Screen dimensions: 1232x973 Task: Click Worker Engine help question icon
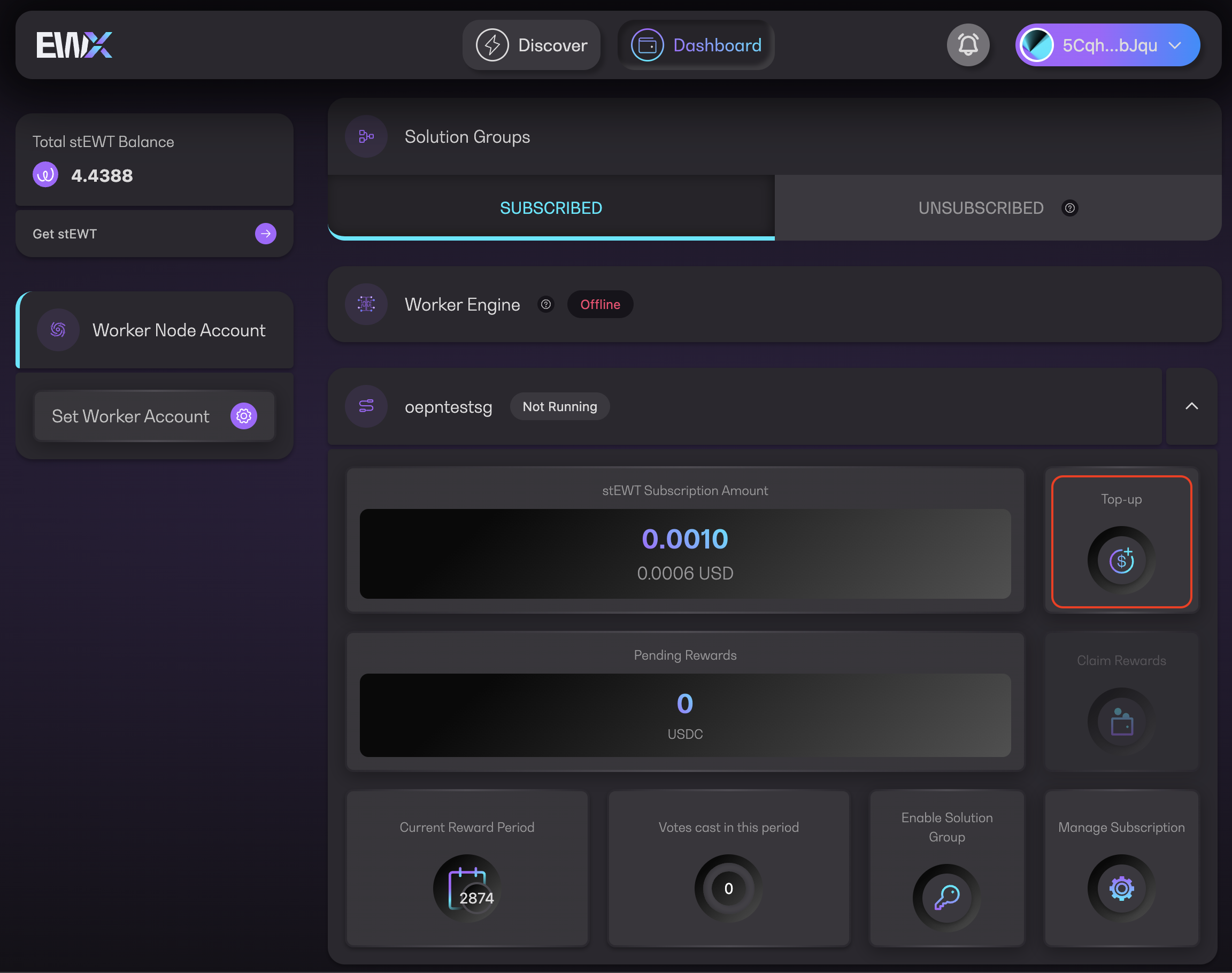point(545,305)
